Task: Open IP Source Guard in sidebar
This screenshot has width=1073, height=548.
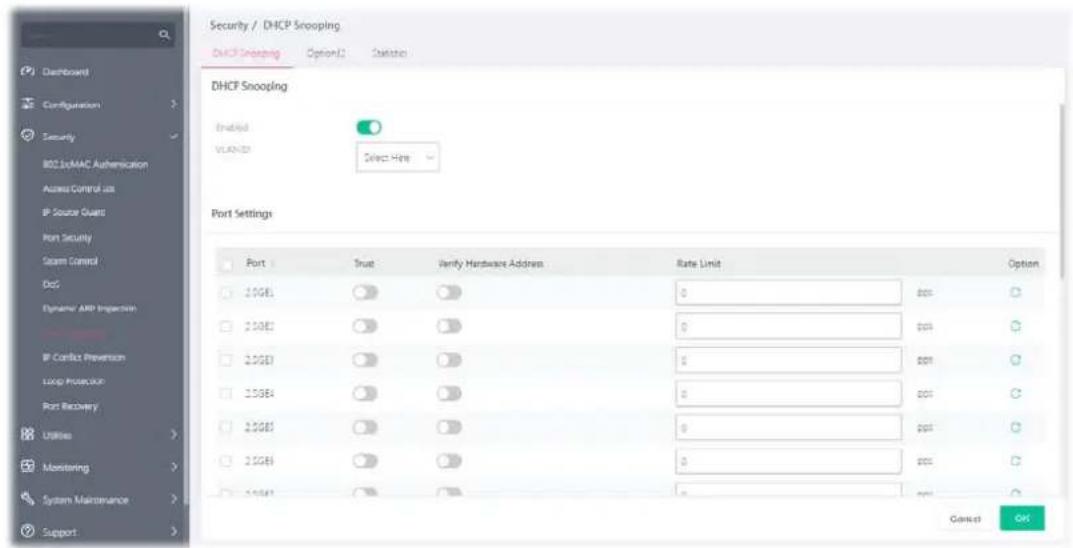Action: [x=73, y=212]
